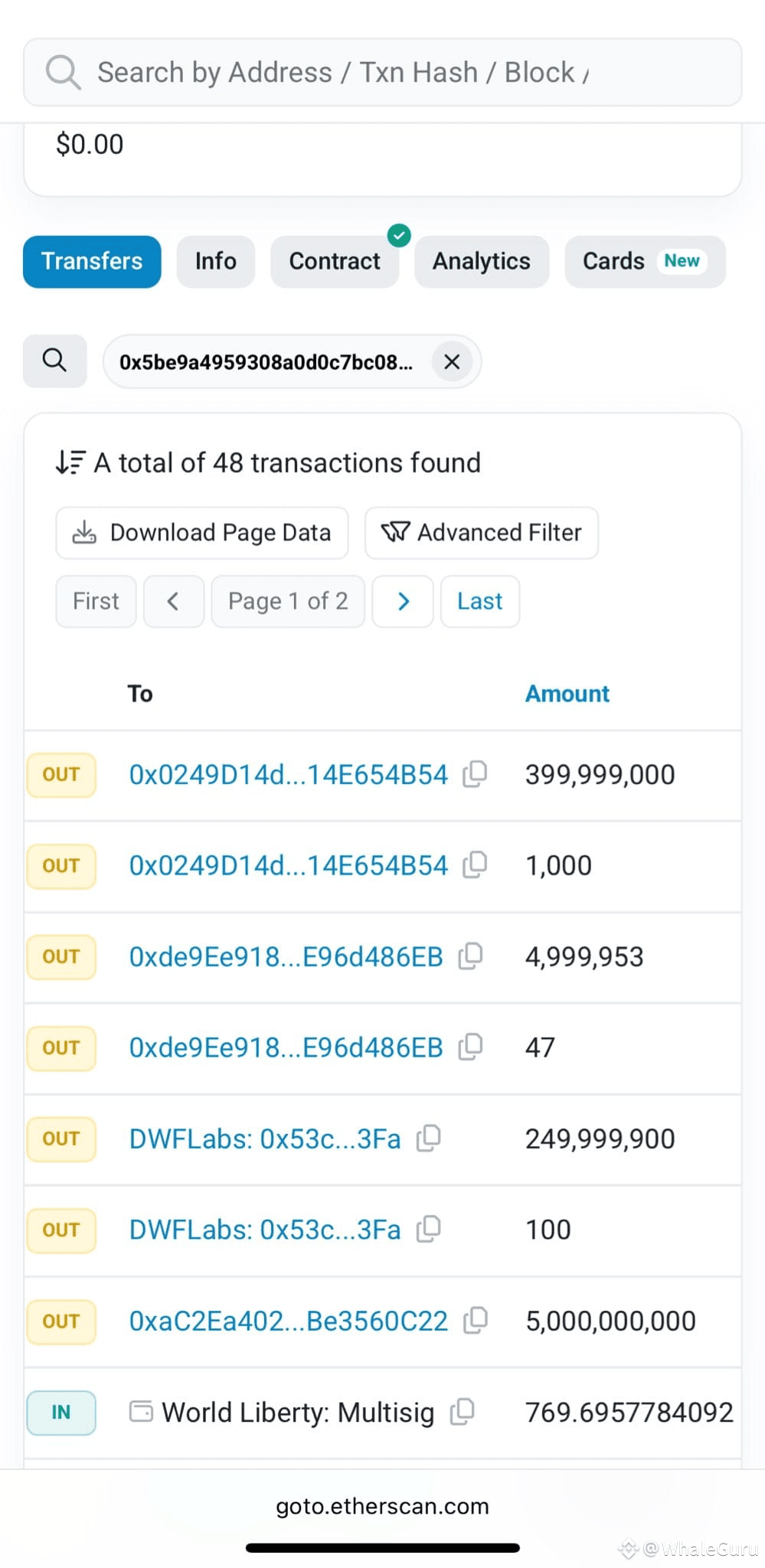
Task: Select the amount 769.6957784092
Action: pos(629,1413)
